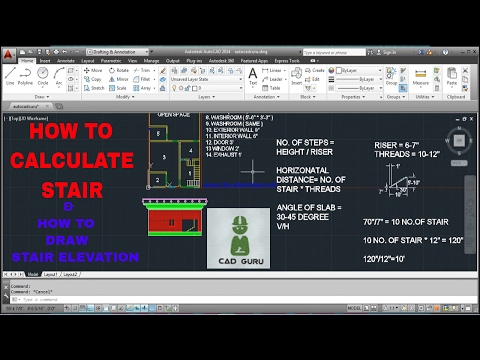This screenshot has width=480, height=360.
Task: Open the ByLayer object color dropdown
Action: coord(359,70)
